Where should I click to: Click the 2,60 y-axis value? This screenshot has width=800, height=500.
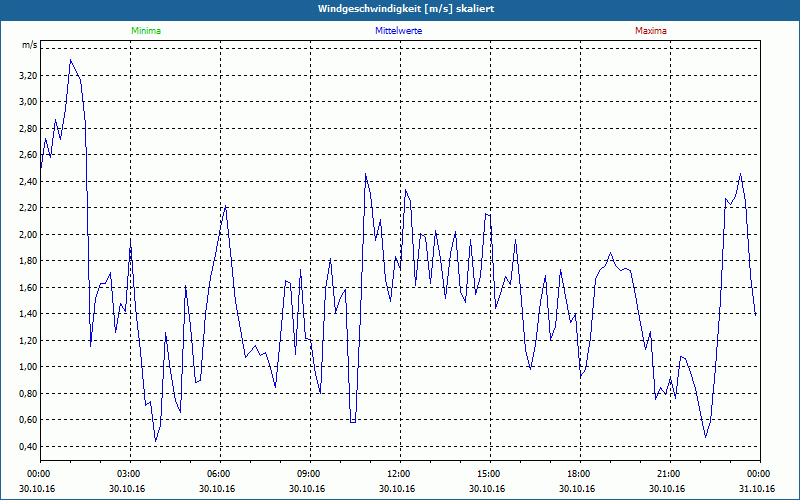[30, 155]
